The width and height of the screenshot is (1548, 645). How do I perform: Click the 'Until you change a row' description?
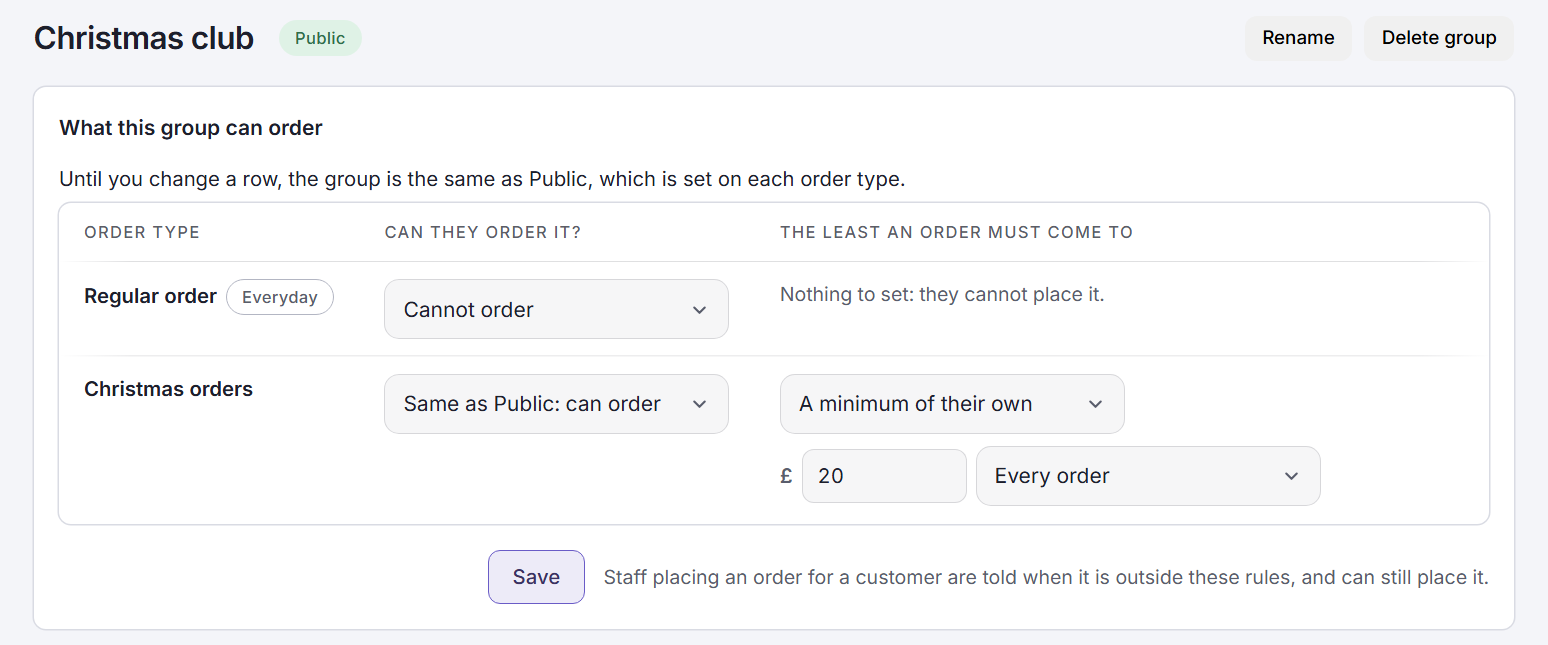(x=482, y=180)
